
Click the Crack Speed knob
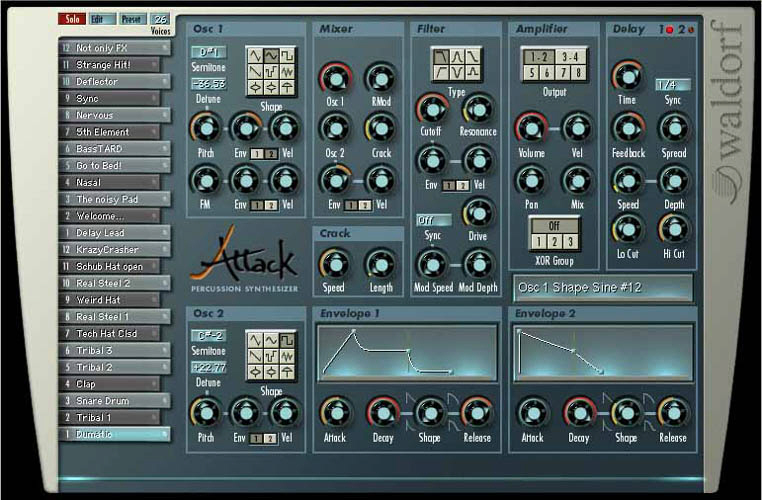click(333, 263)
